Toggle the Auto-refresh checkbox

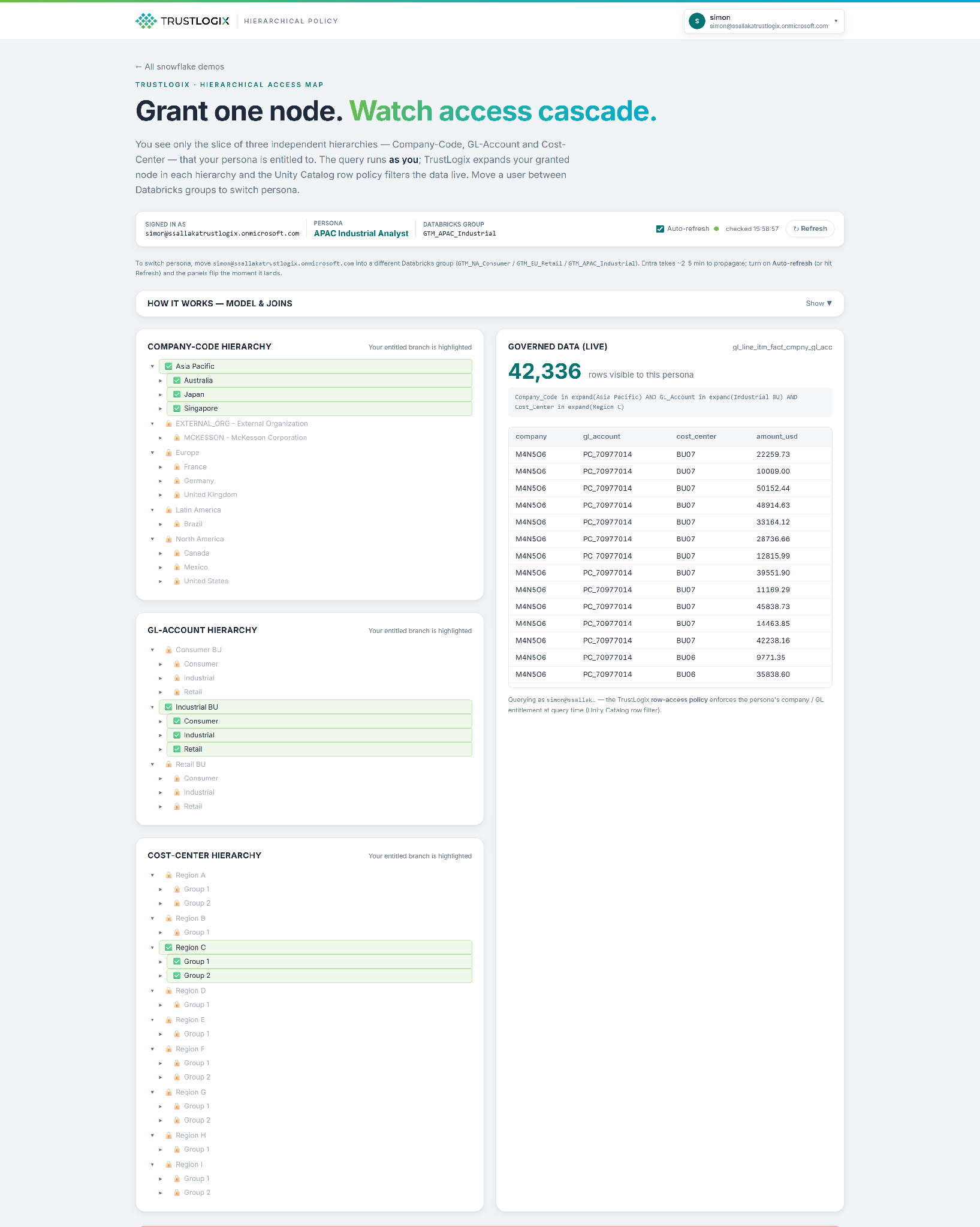(660, 229)
